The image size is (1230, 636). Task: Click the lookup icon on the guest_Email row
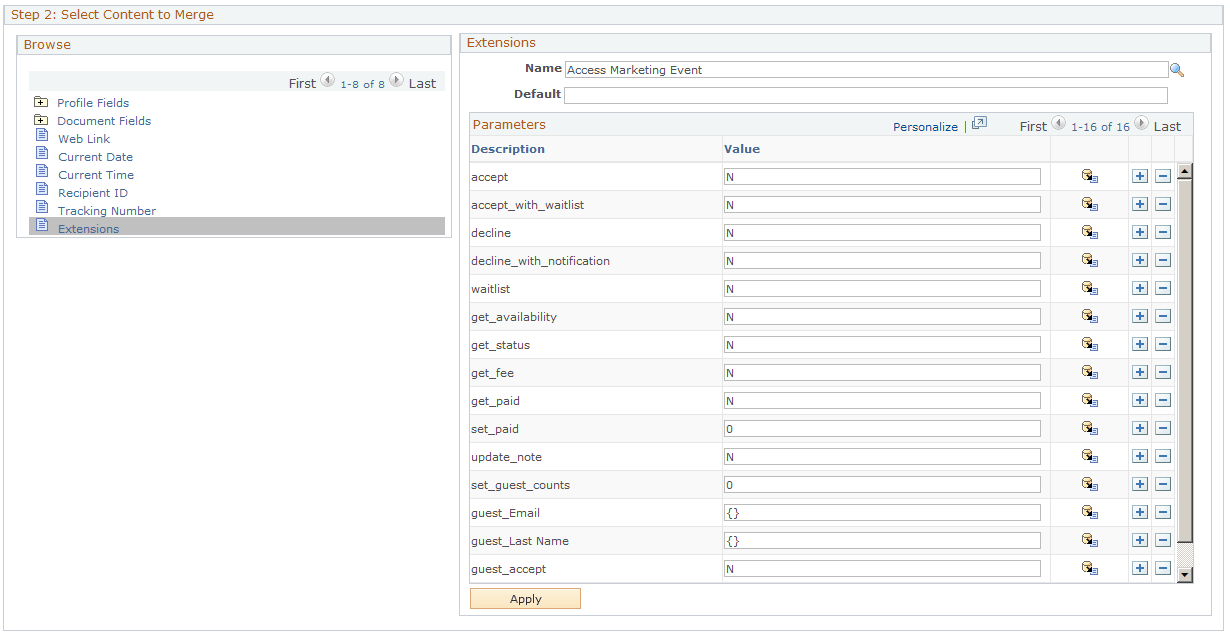click(1089, 512)
